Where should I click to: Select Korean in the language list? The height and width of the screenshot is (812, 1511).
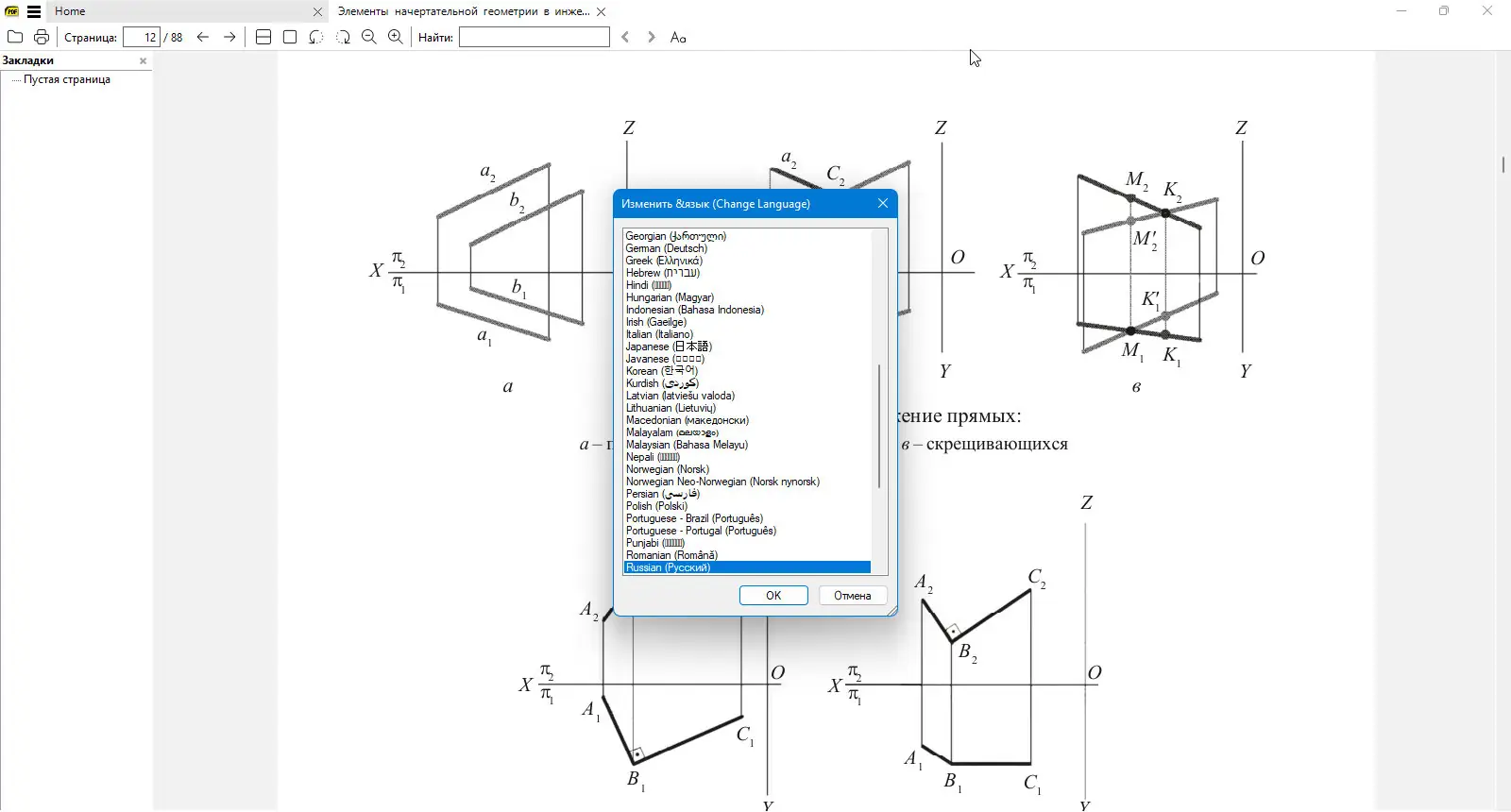pyautogui.click(x=747, y=371)
